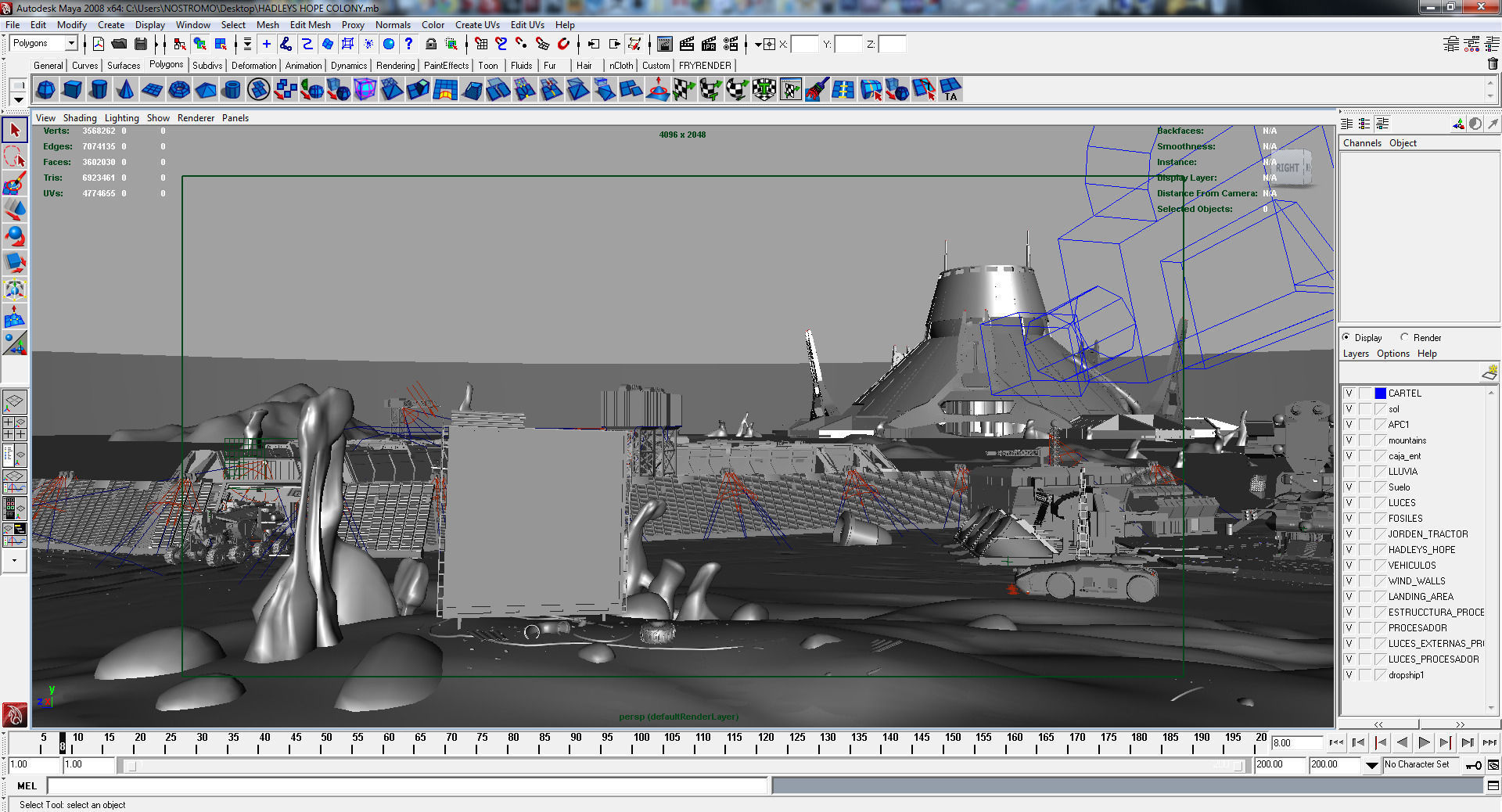The height and width of the screenshot is (812, 1502).
Task: Click the question mark help icon
Action: click(408, 44)
